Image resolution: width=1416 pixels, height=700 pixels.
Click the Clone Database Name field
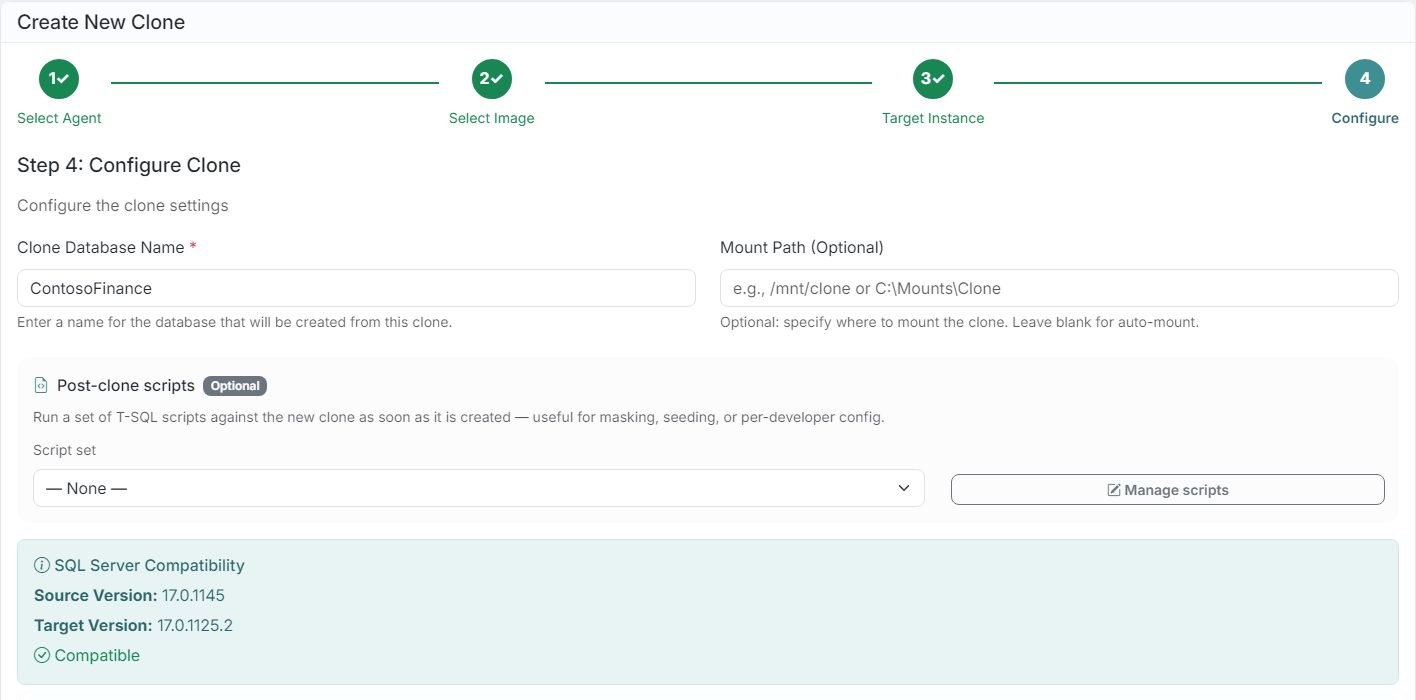(356, 288)
